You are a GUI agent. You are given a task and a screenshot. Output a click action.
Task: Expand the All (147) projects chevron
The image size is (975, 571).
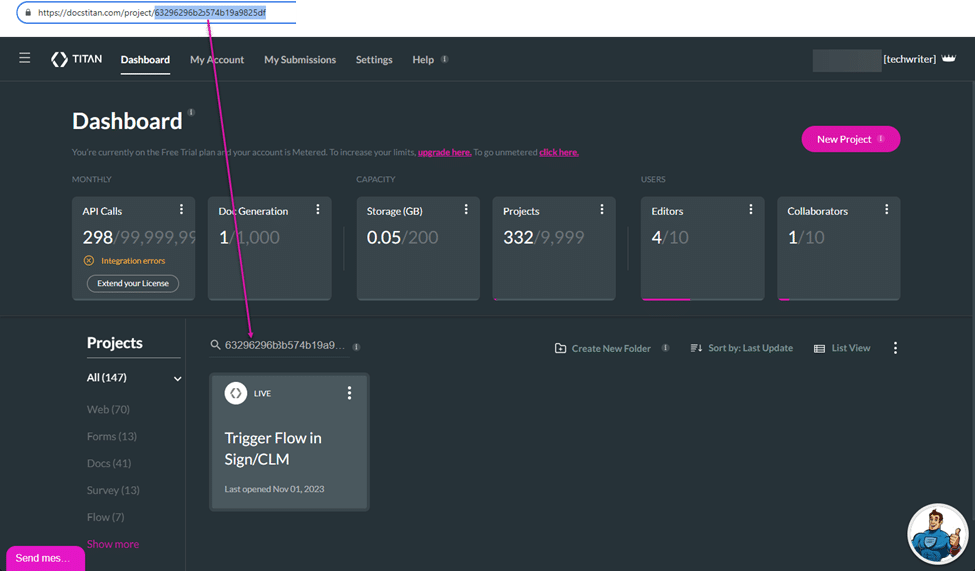[177, 378]
